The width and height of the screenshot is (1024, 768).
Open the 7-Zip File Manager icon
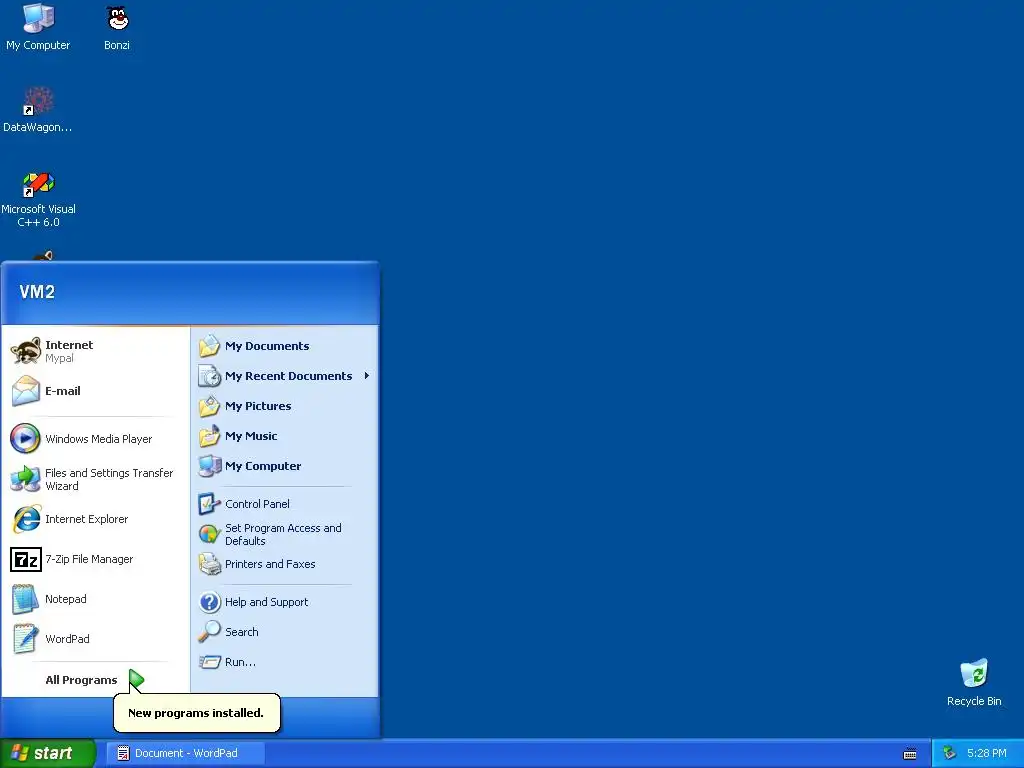[26, 560]
